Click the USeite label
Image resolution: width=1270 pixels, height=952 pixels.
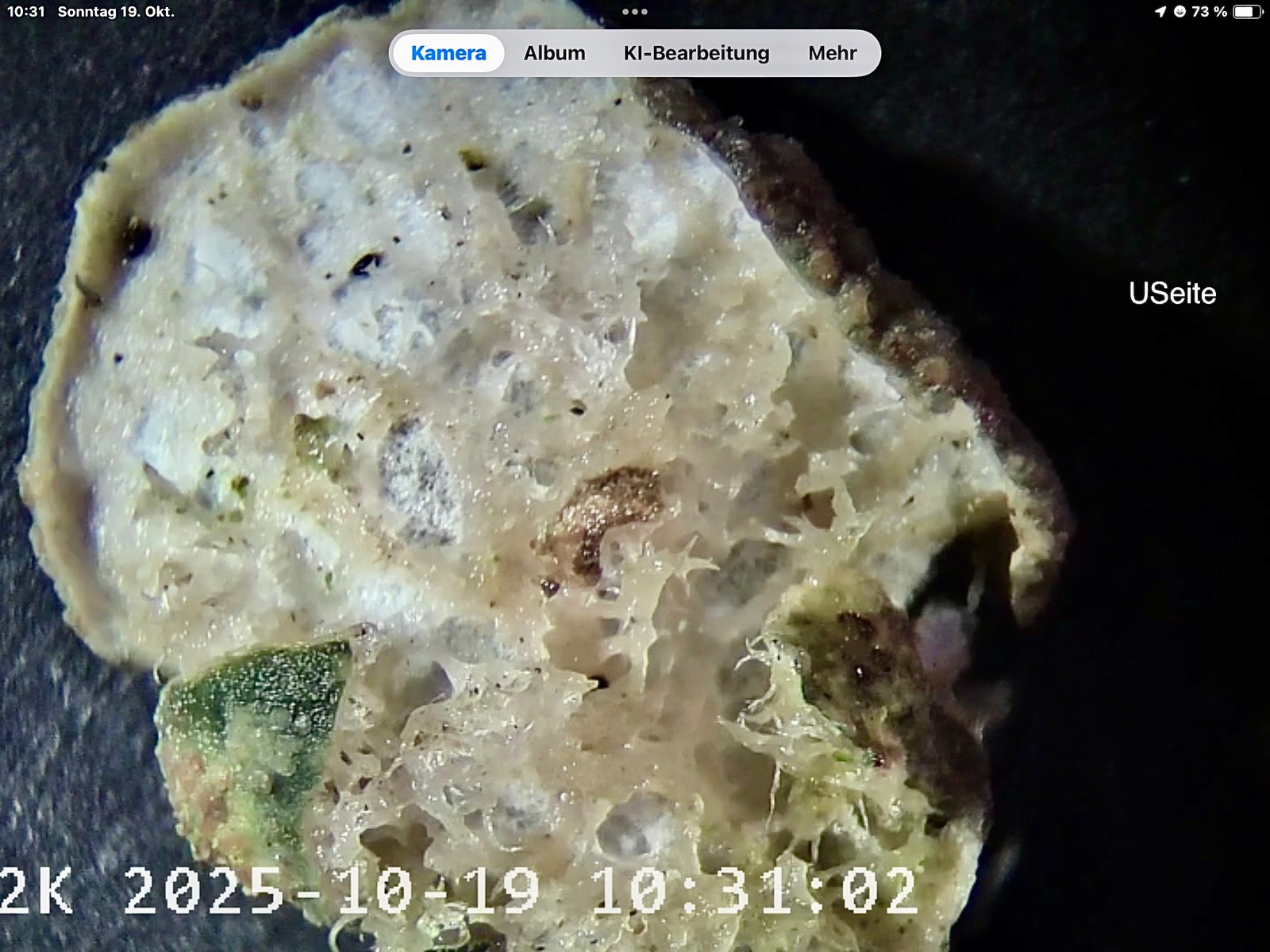(x=1172, y=294)
